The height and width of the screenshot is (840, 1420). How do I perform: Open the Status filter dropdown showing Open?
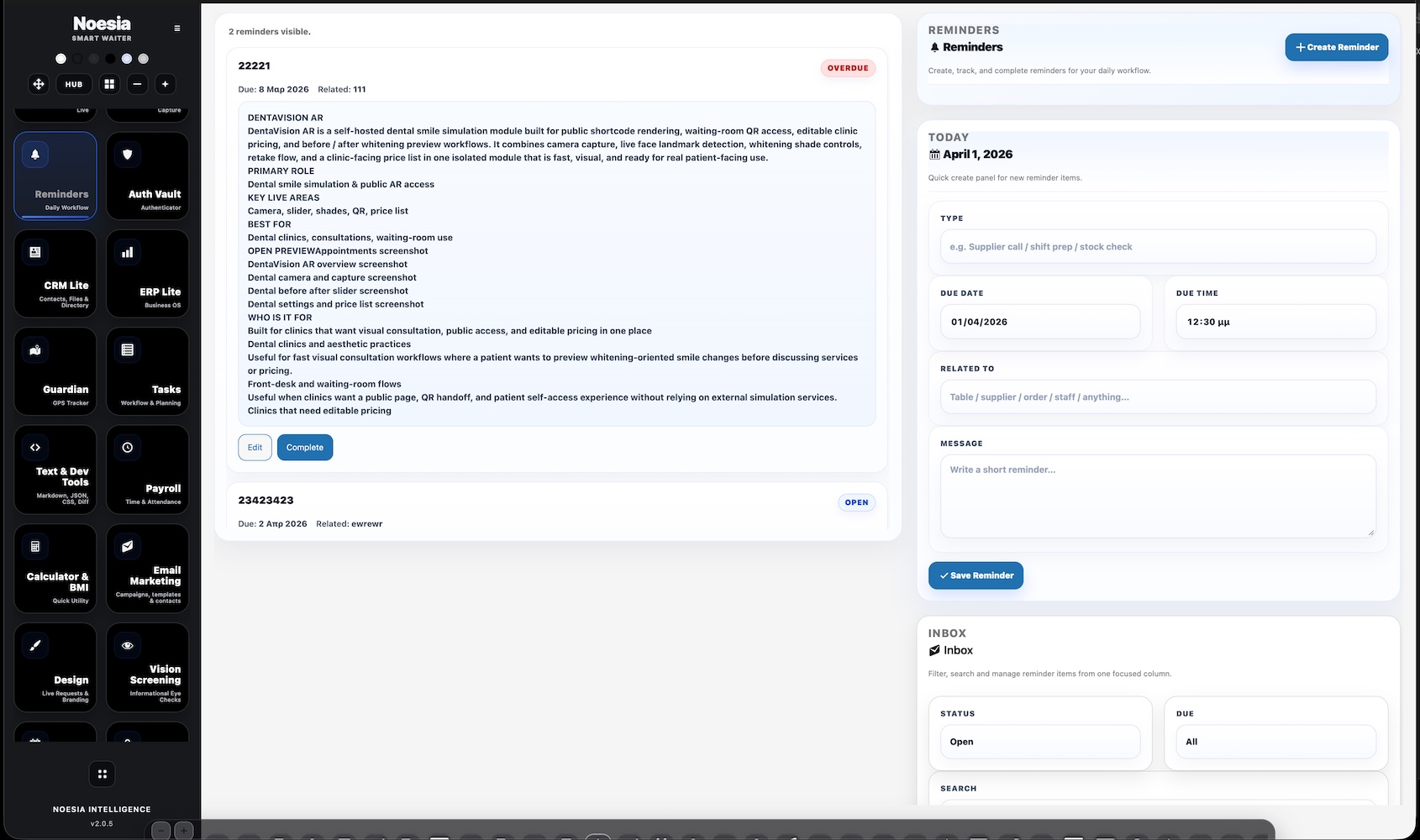pyautogui.click(x=1040, y=742)
